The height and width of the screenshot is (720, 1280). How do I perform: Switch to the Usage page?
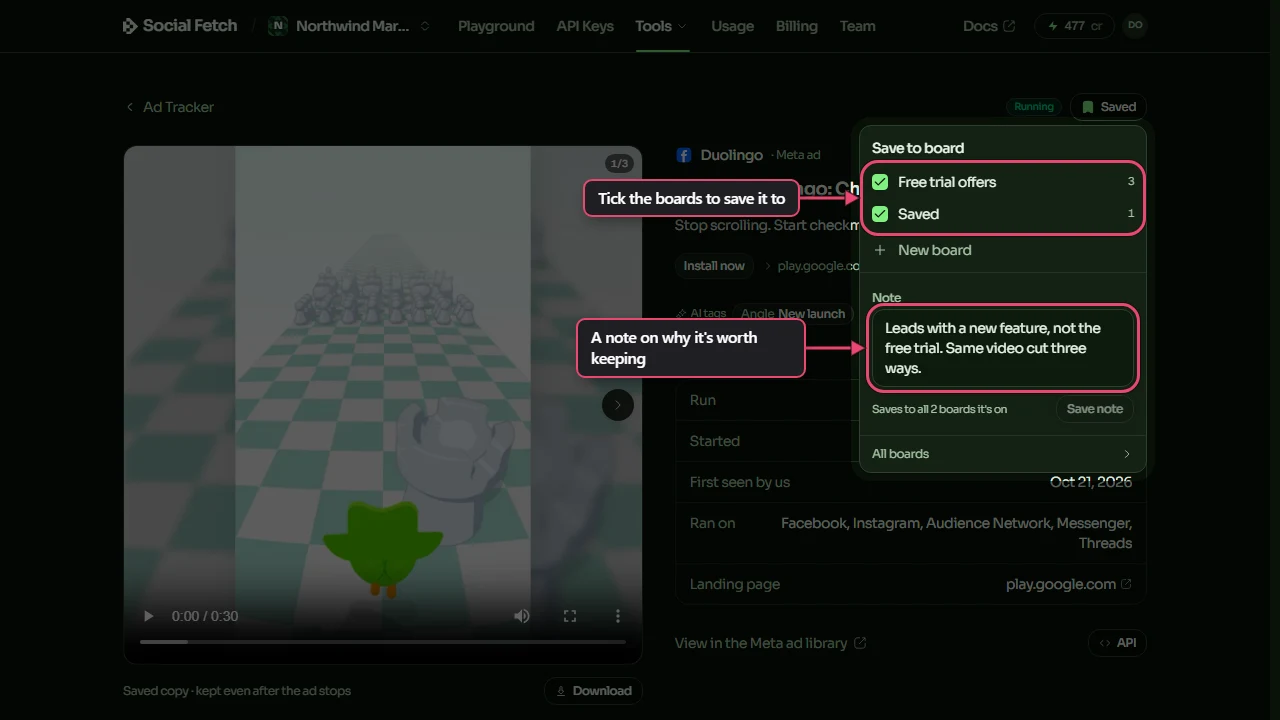pos(732,26)
